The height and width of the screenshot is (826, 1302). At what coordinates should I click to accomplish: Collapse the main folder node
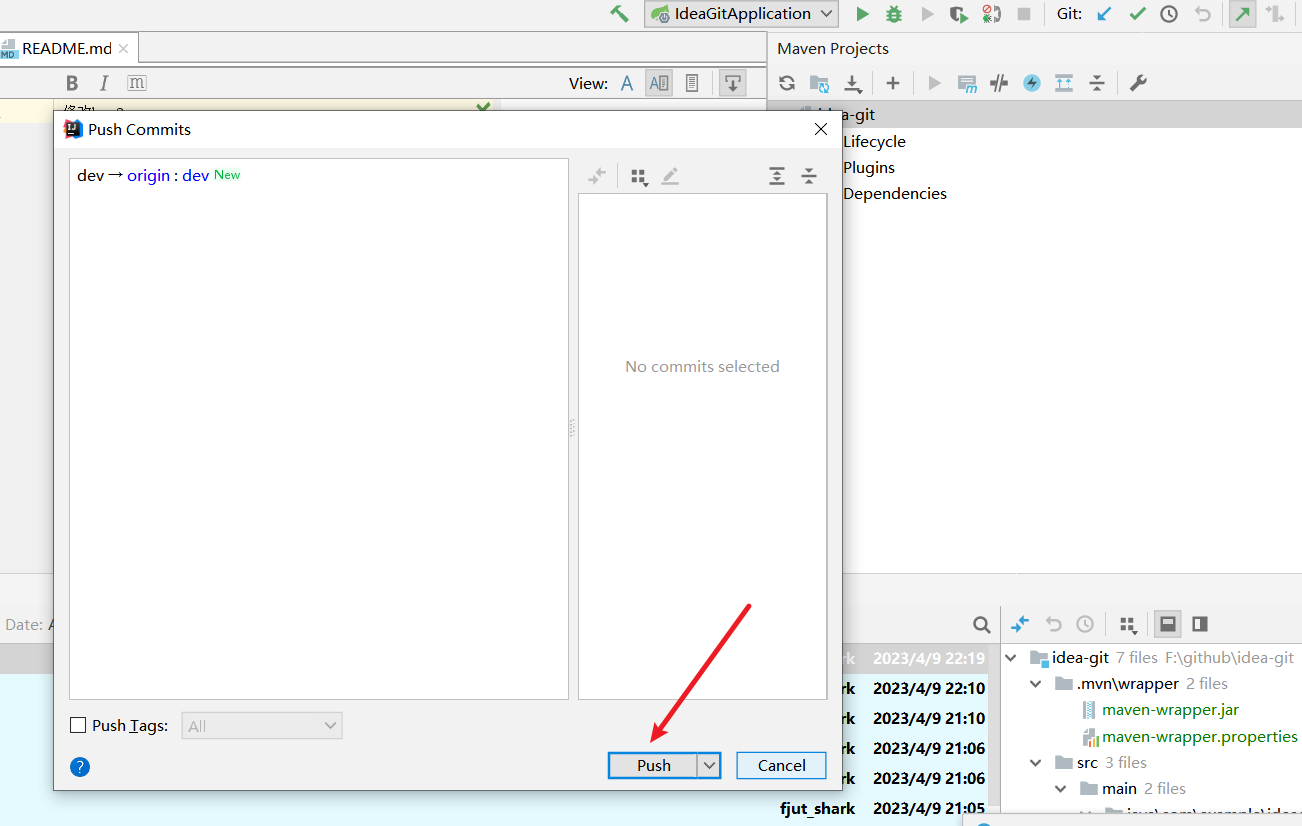pos(1061,789)
